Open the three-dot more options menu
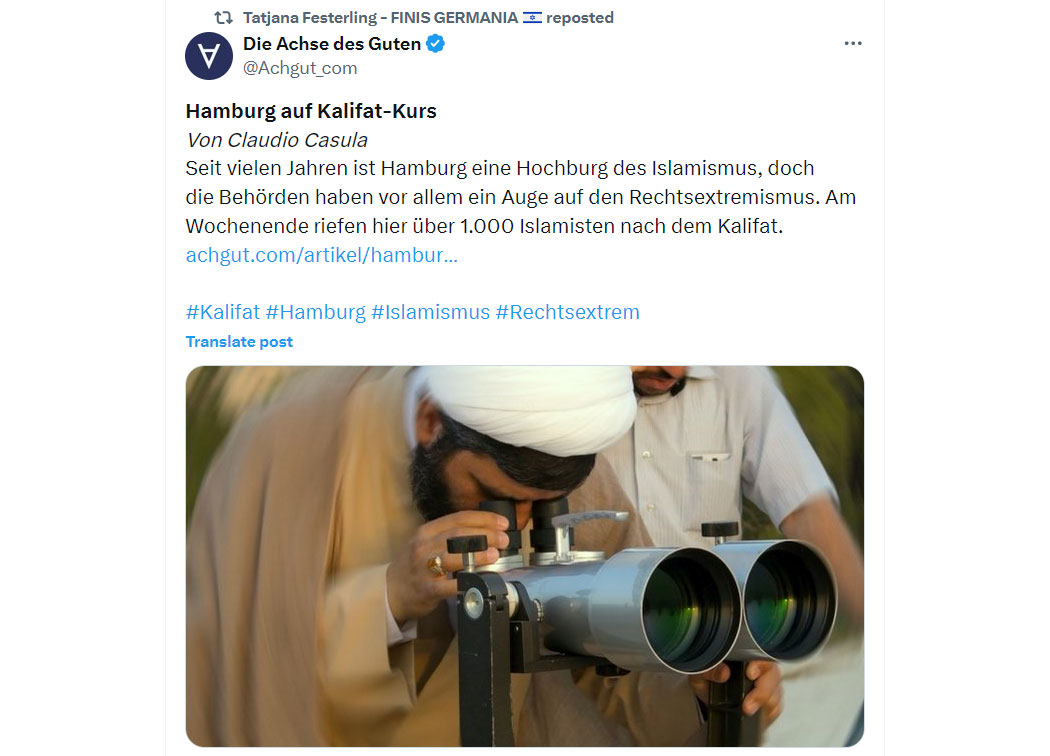This screenshot has width=1050, height=756. (852, 44)
